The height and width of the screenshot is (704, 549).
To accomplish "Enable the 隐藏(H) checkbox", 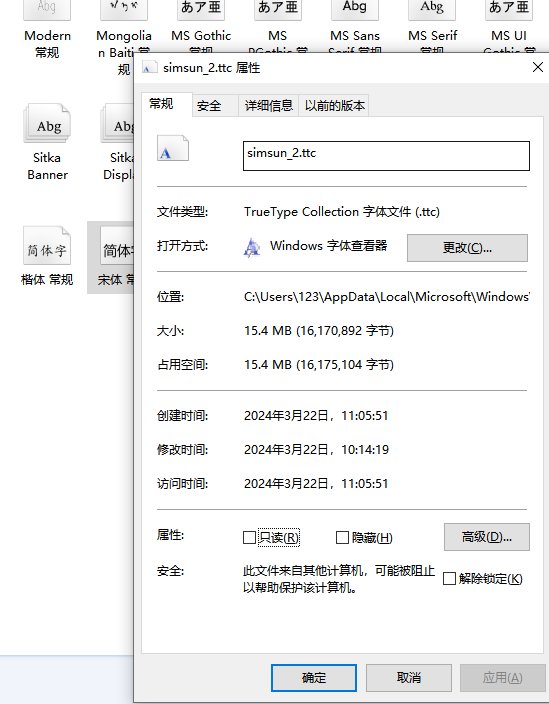I will [343, 537].
